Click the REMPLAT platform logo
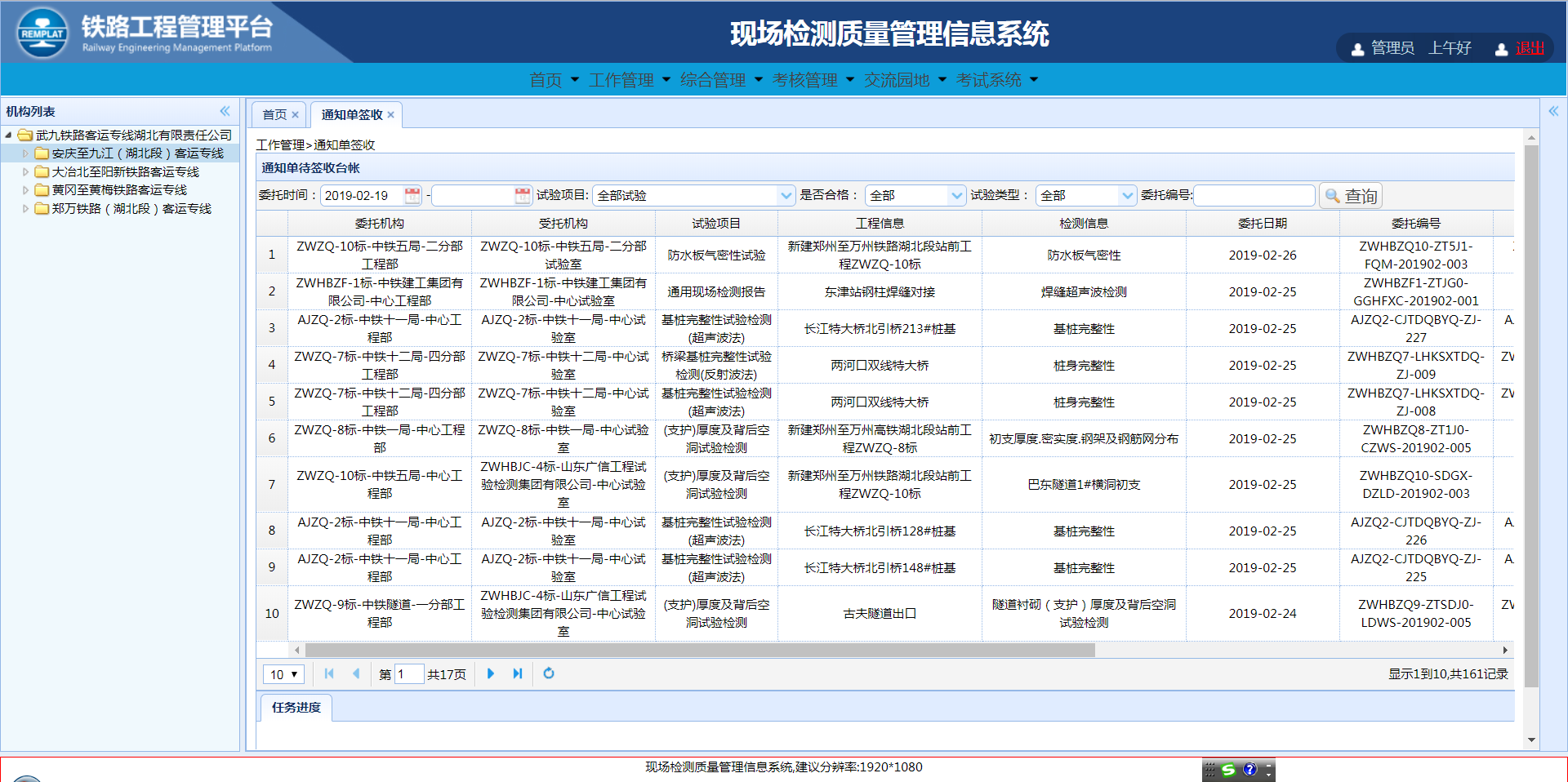Image resolution: width=1568 pixels, height=782 pixels. click(42, 33)
